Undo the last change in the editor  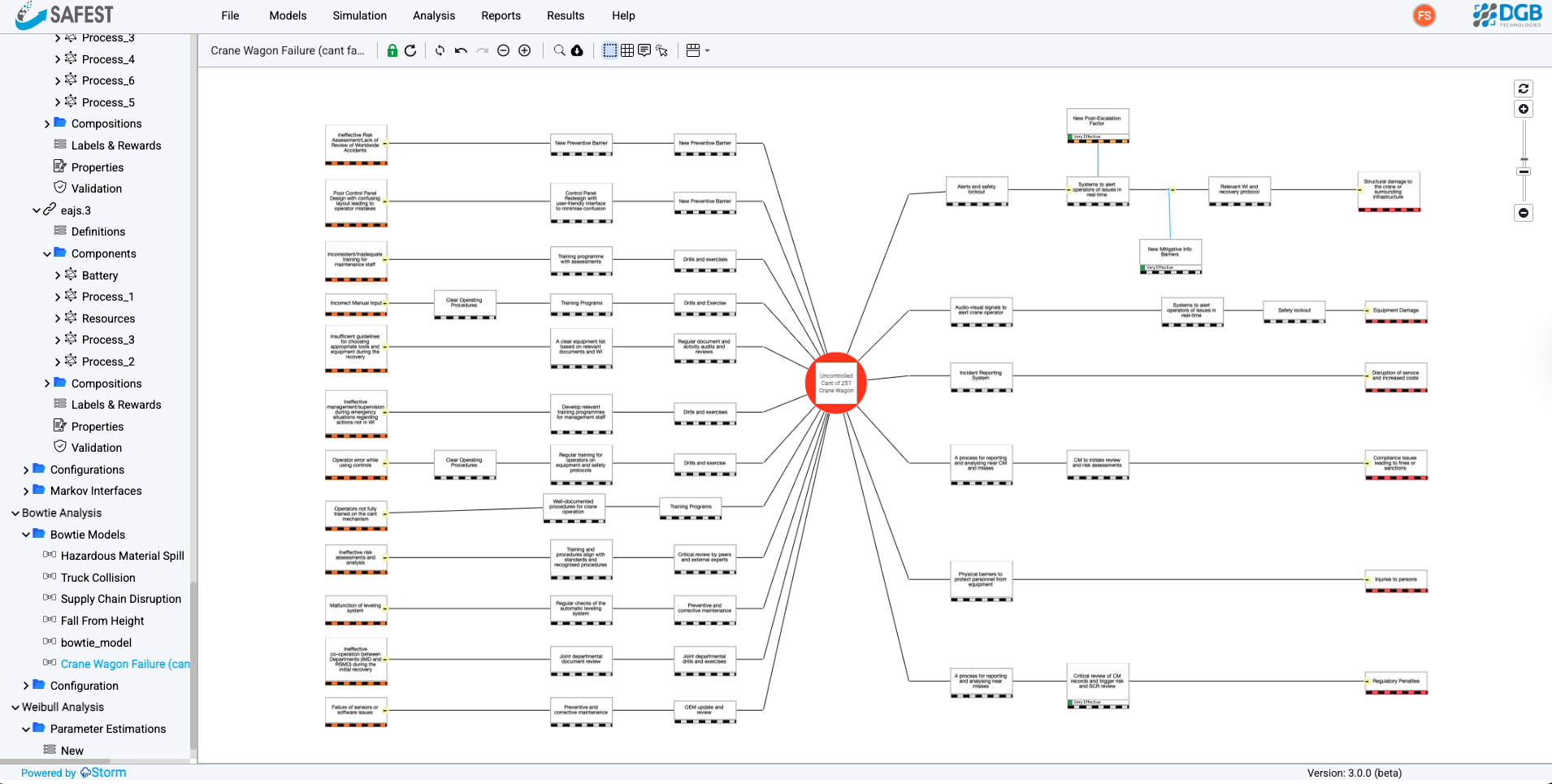click(460, 50)
